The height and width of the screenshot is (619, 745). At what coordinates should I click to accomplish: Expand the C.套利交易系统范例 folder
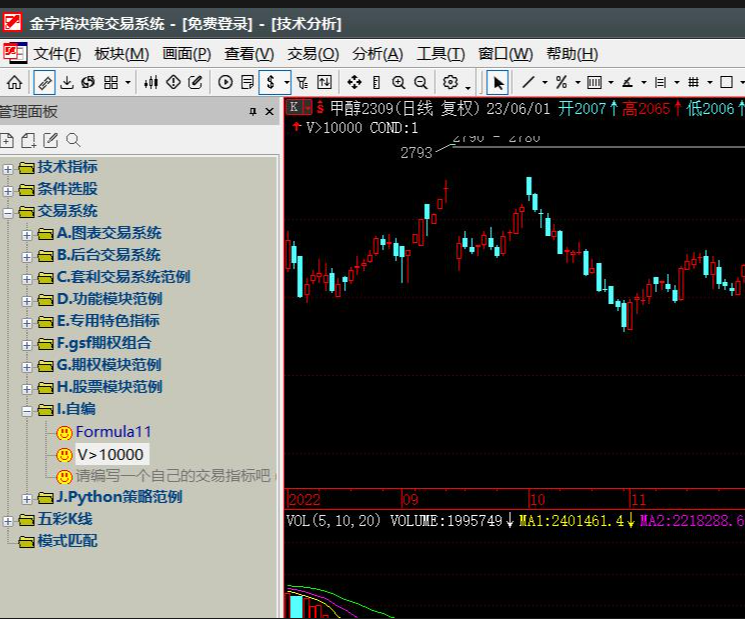[27, 279]
